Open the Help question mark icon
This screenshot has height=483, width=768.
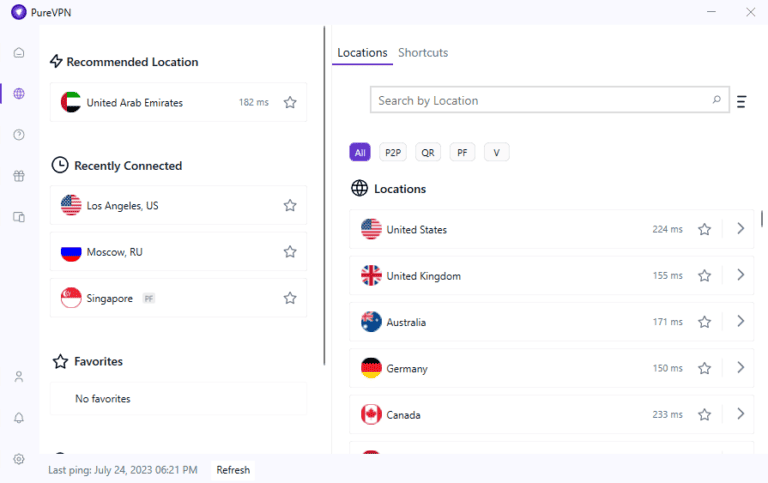pyautogui.click(x=19, y=135)
